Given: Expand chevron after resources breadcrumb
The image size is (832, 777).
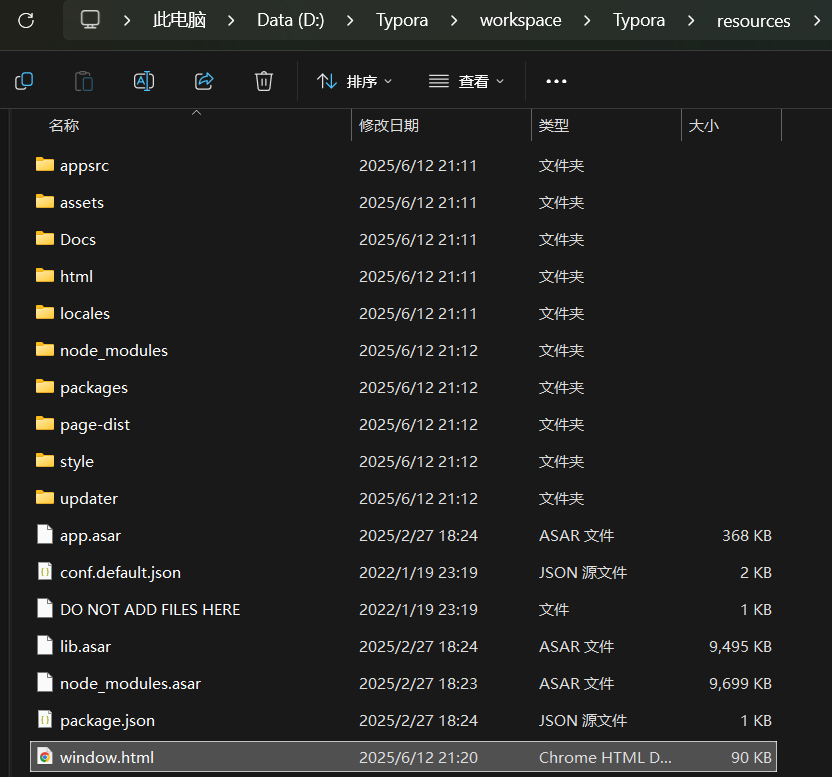Looking at the screenshot, I should pyautogui.click(x=817, y=21).
